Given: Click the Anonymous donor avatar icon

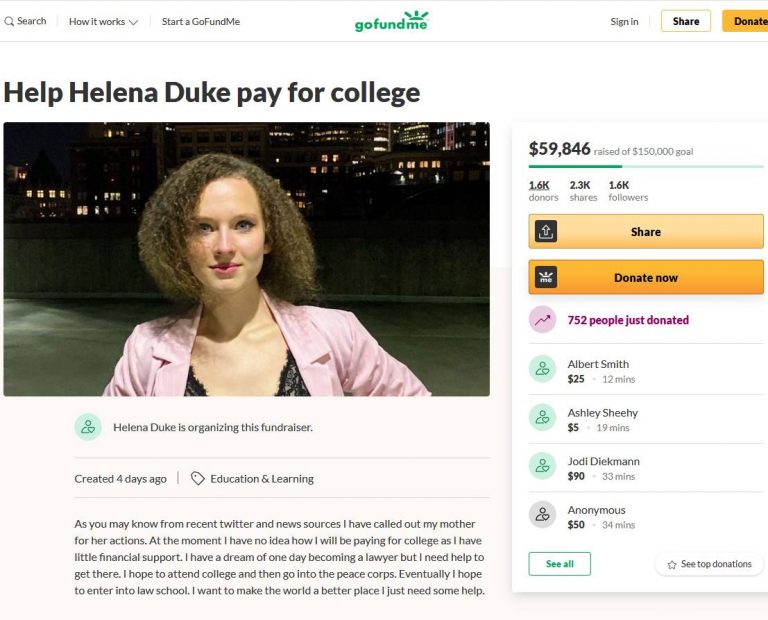Looking at the screenshot, I should (x=542, y=515).
